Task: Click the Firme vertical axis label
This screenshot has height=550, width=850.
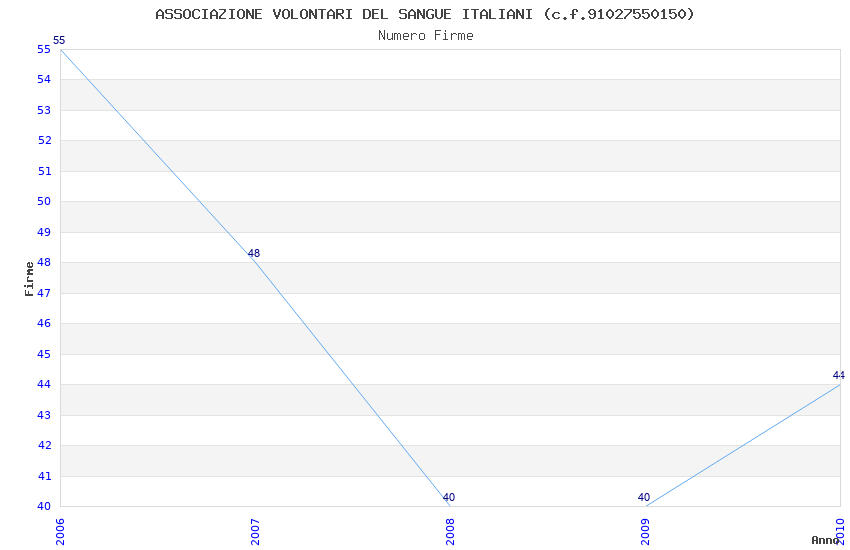Action: [x=29, y=279]
